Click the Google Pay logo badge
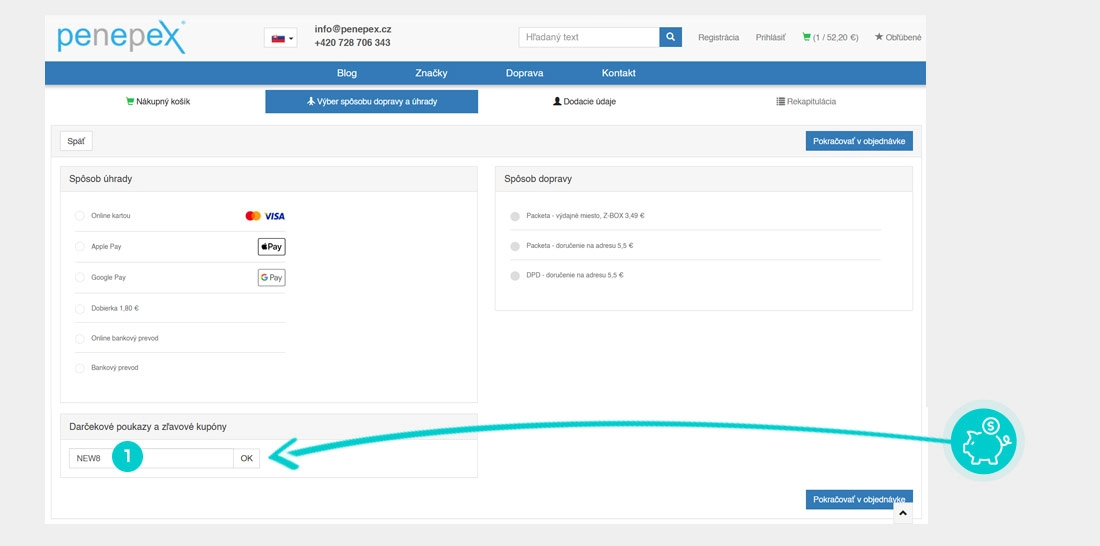The image size is (1100, 546). click(271, 278)
